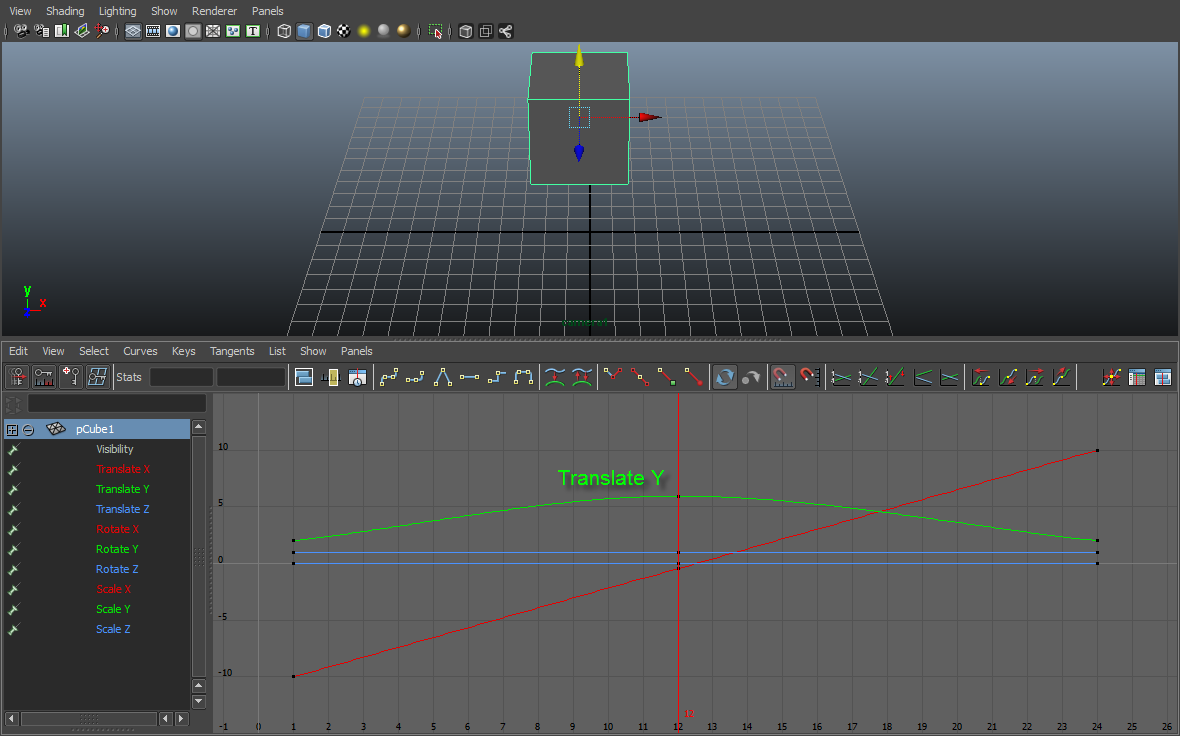Open the Tangents dropdown menu
The image size is (1180, 736).
click(x=232, y=351)
